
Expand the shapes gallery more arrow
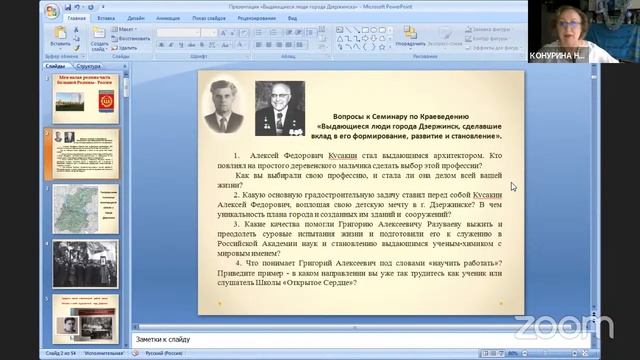pyautogui.click(x=390, y=47)
